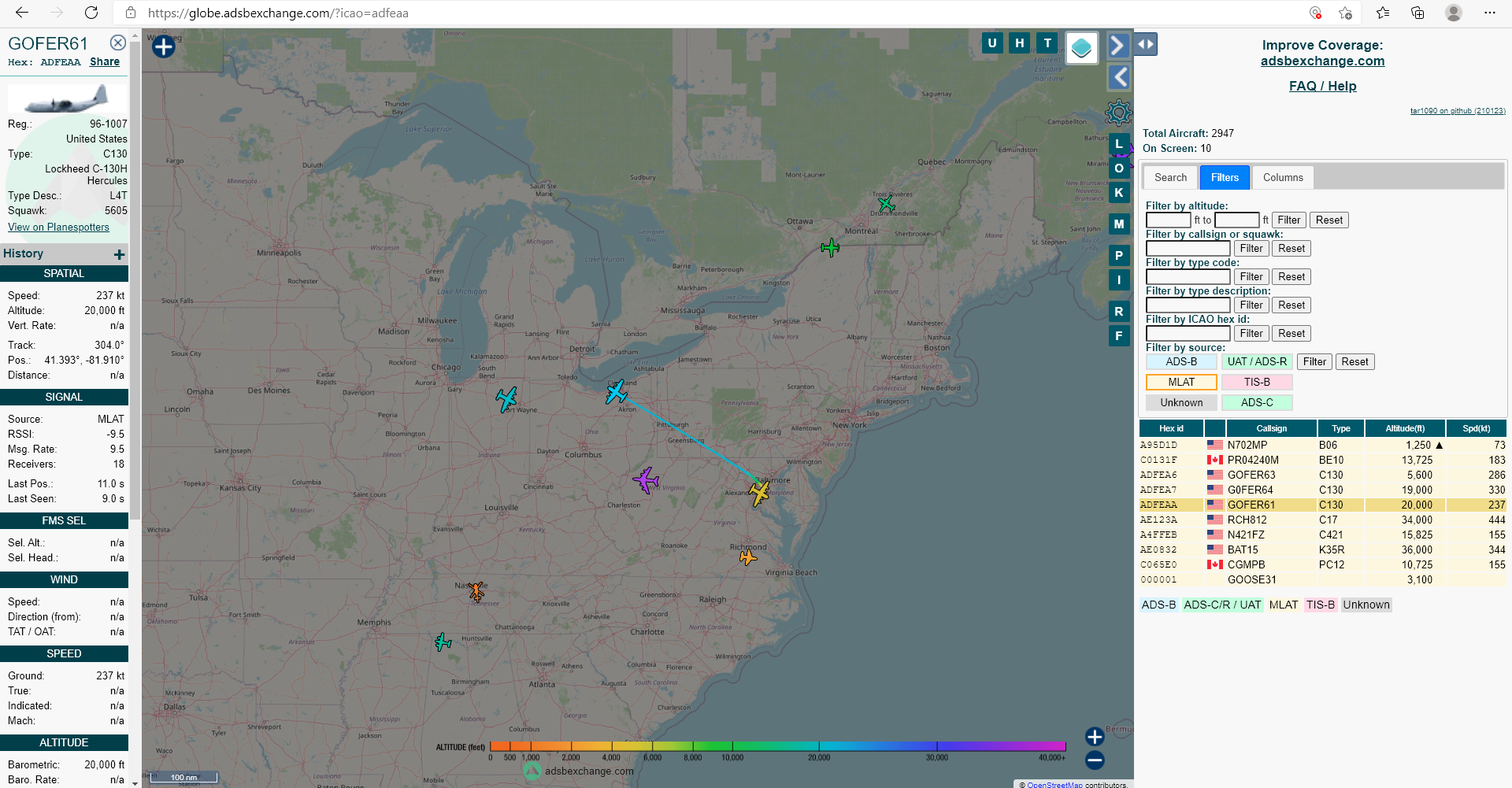Viewport: 1512px width, 788px height.
Task: Apply the source Filter button
Action: click(1314, 362)
